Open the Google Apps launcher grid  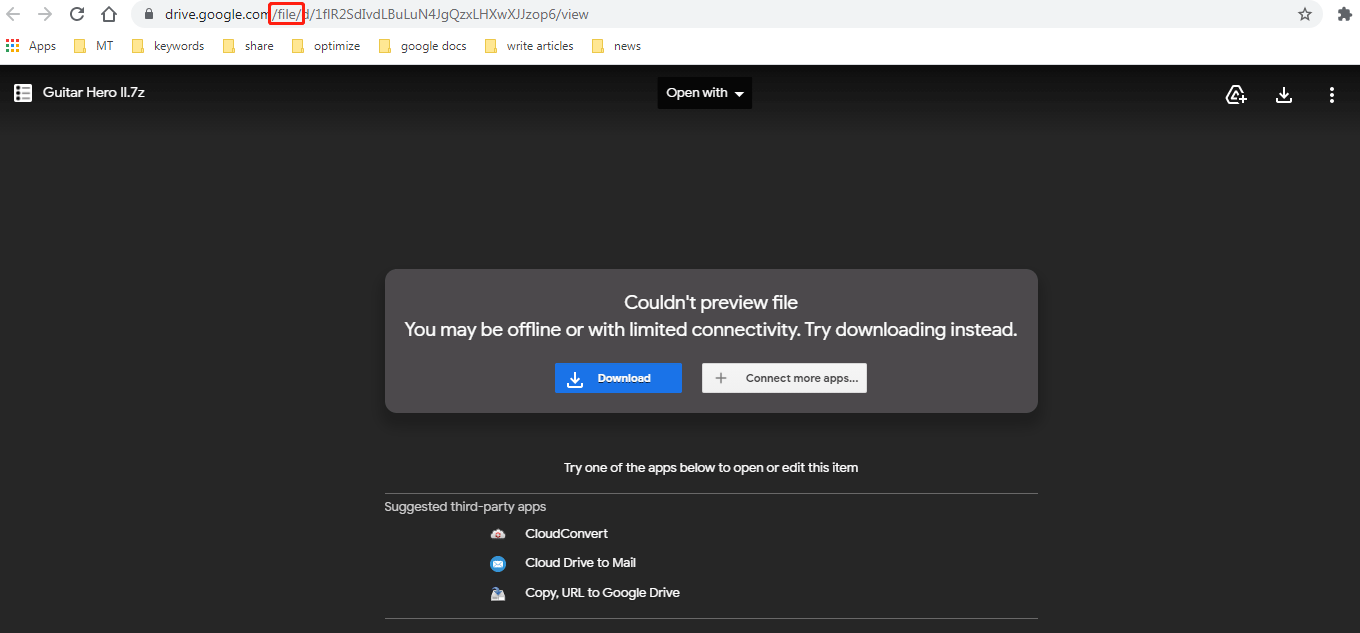coord(13,45)
